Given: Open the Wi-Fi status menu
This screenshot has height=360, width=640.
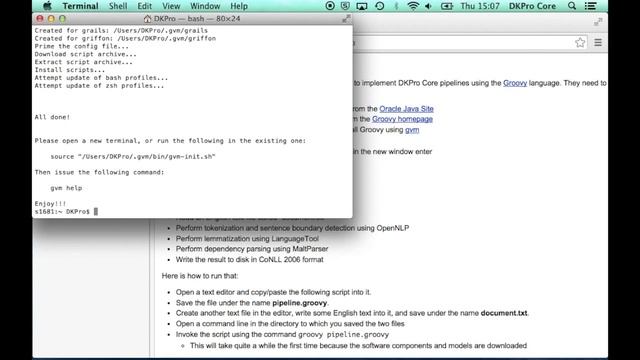Looking at the screenshot, I should click(413, 6).
